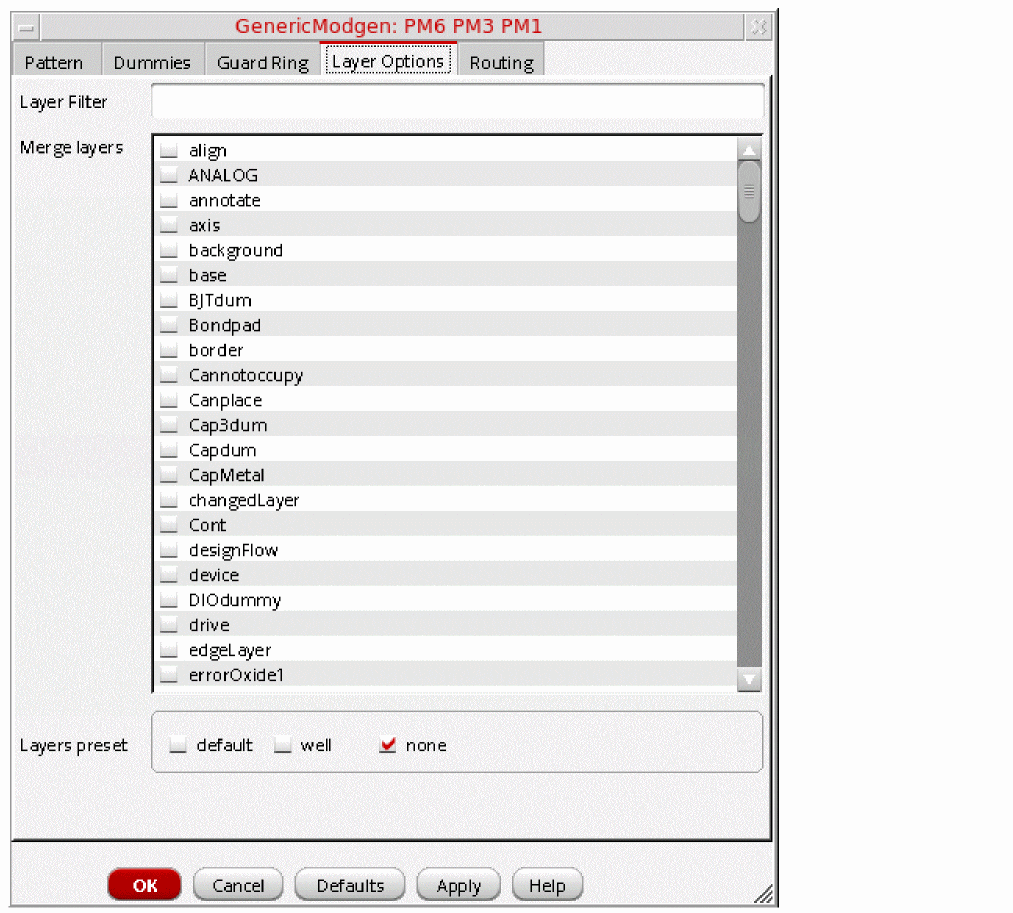Click into the Layer Filter input field
Screen dimensions: 1013x913
coord(457,101)
